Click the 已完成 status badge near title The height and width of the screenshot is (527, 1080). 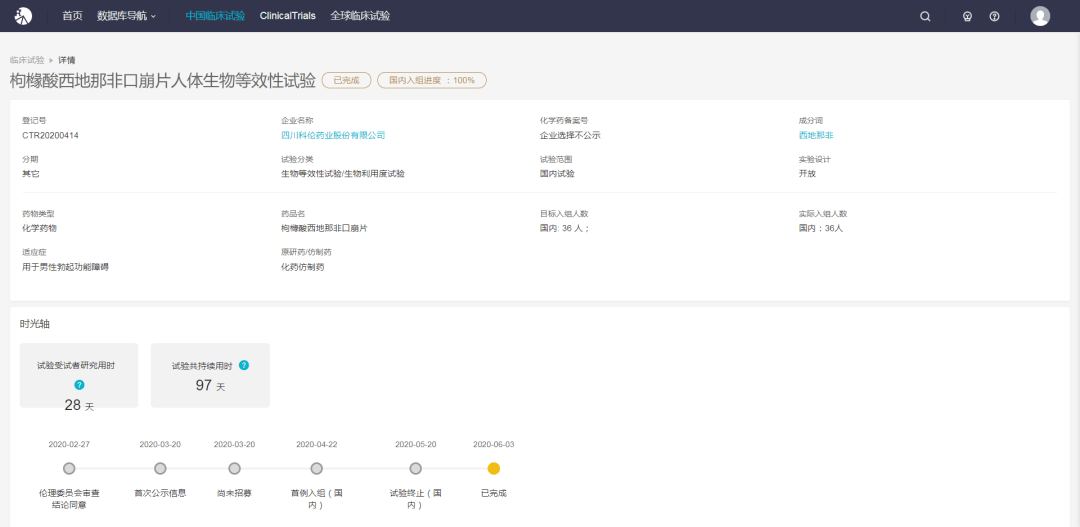point(346,80)
